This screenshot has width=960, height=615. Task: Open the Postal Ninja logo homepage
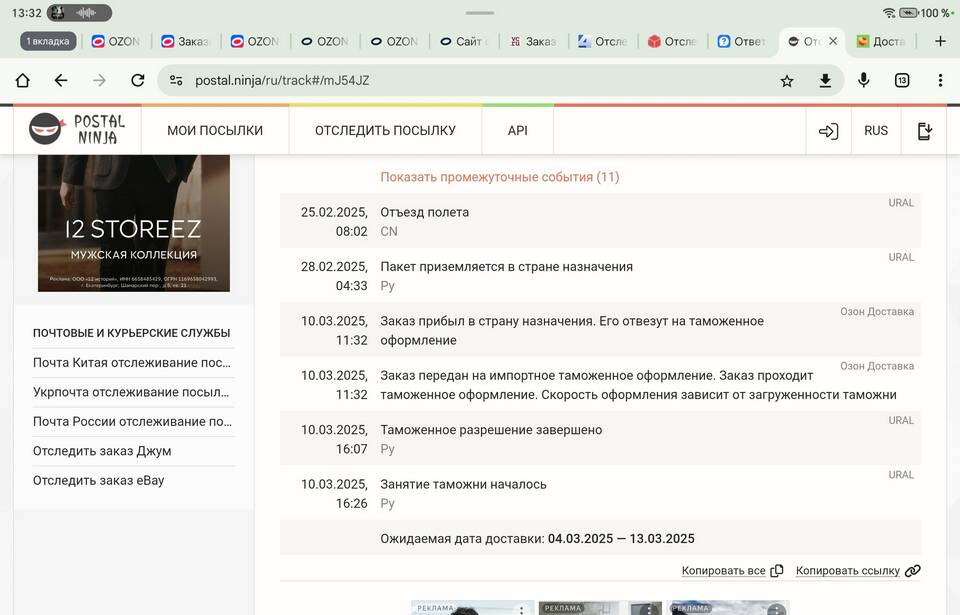(78, 130)
